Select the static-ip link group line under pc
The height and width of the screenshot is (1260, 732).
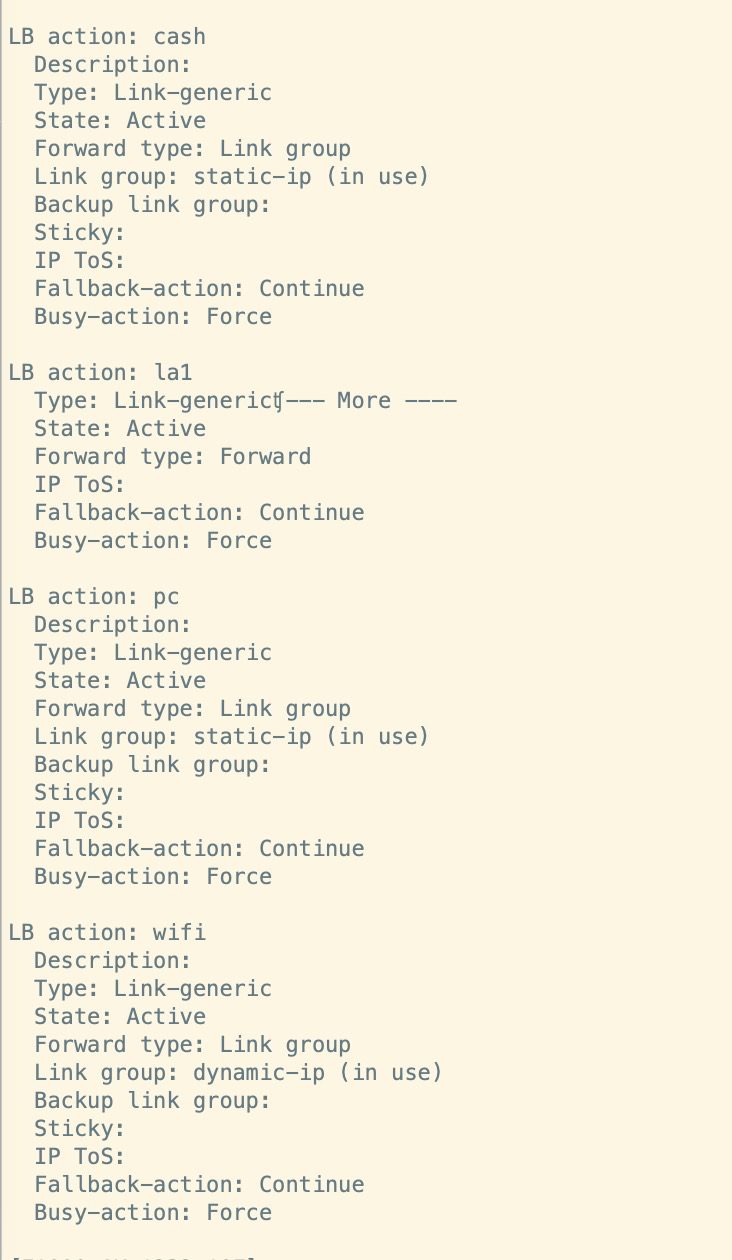tap(231, 737)
